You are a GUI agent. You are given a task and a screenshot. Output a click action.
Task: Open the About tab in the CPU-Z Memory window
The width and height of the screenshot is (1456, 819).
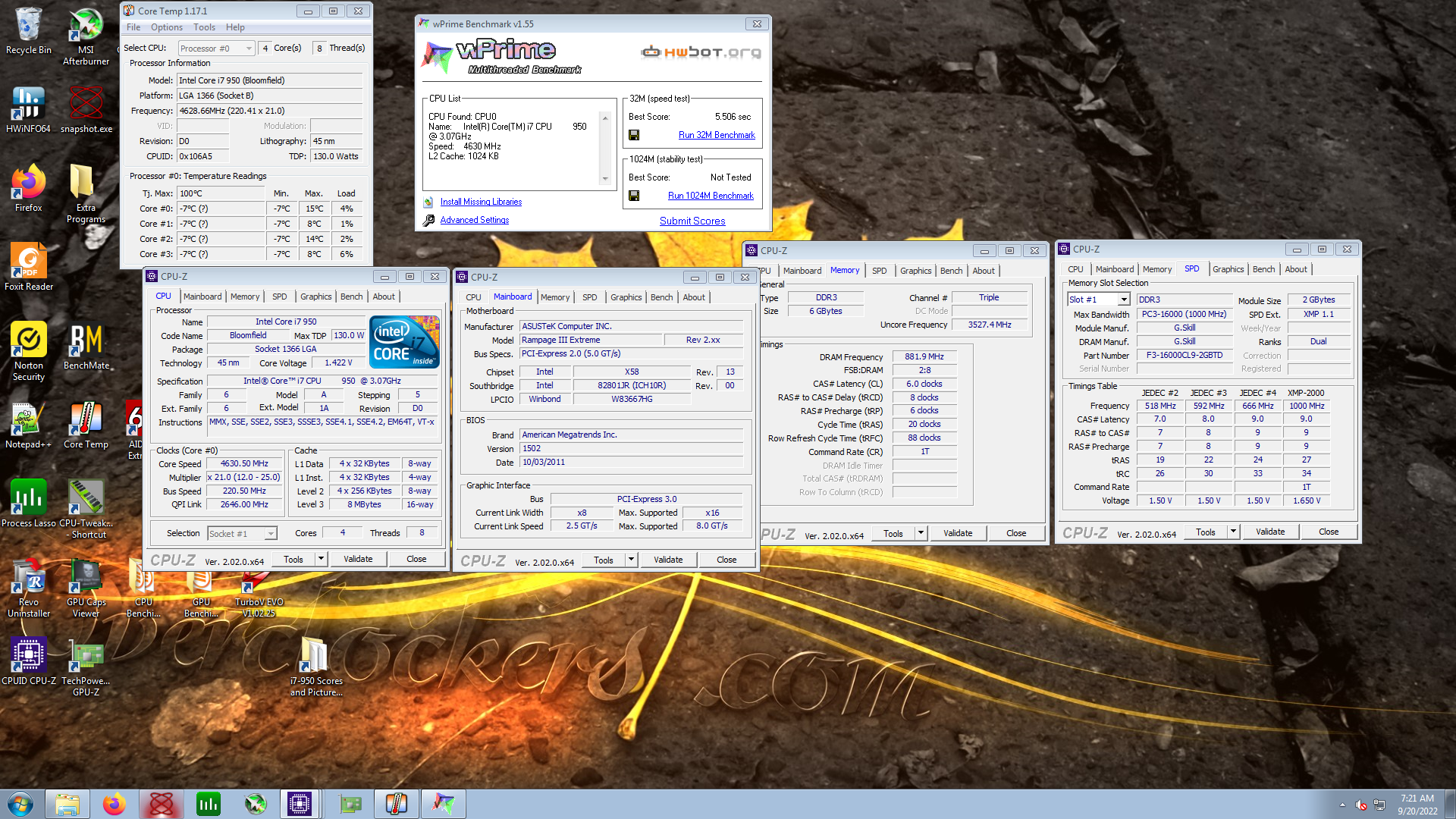984,271
